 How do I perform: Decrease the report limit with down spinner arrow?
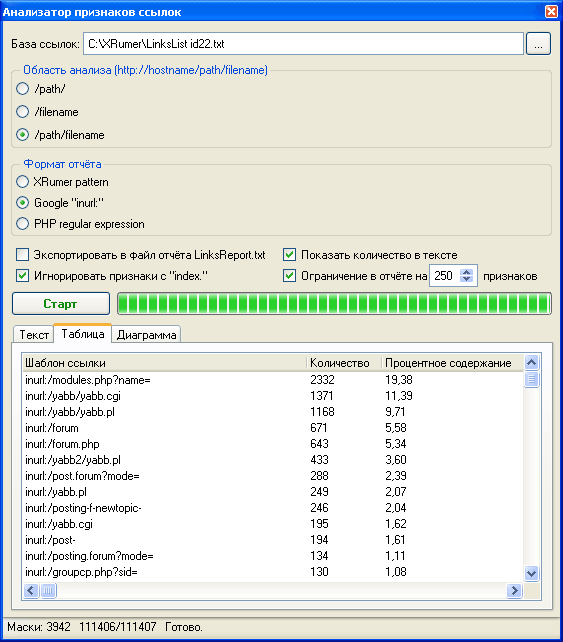[466, 279]
